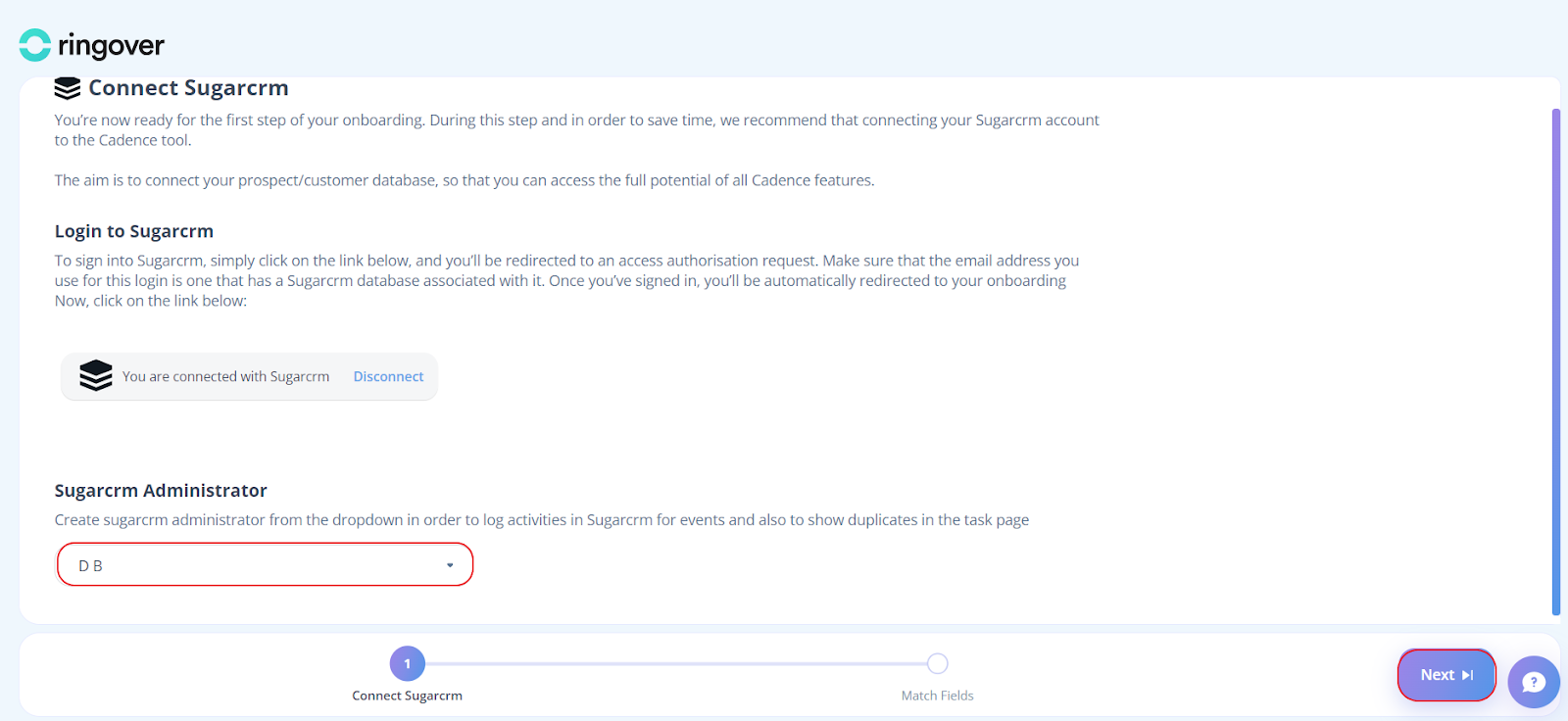Select the Match Fields step circle
Viewport: 1568px width, 721px height.
938,663
